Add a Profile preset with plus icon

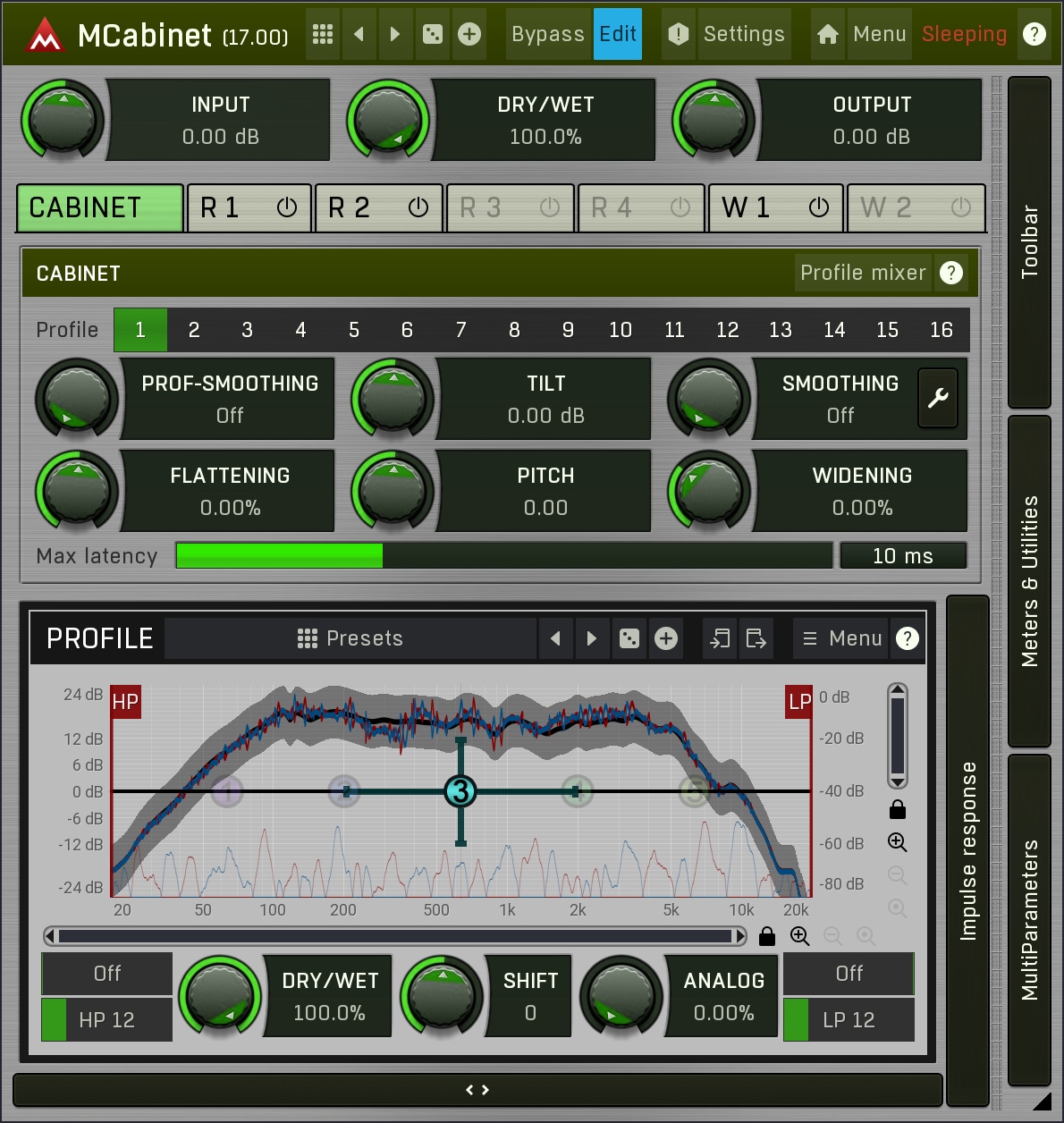[x=666, y=638]
